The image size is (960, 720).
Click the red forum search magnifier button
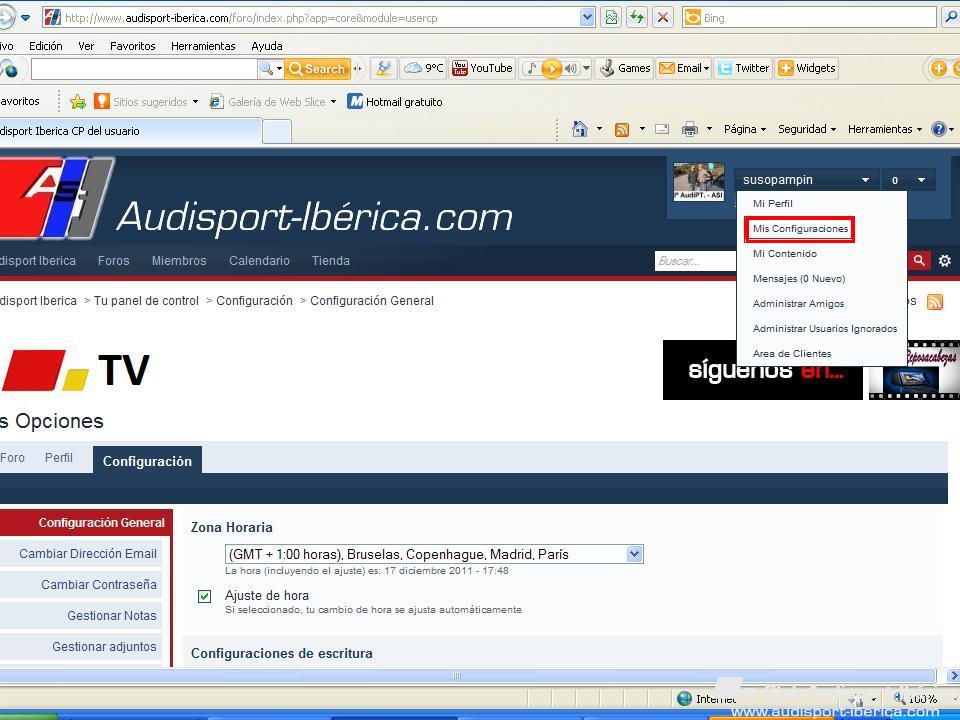tap(918, 260)
